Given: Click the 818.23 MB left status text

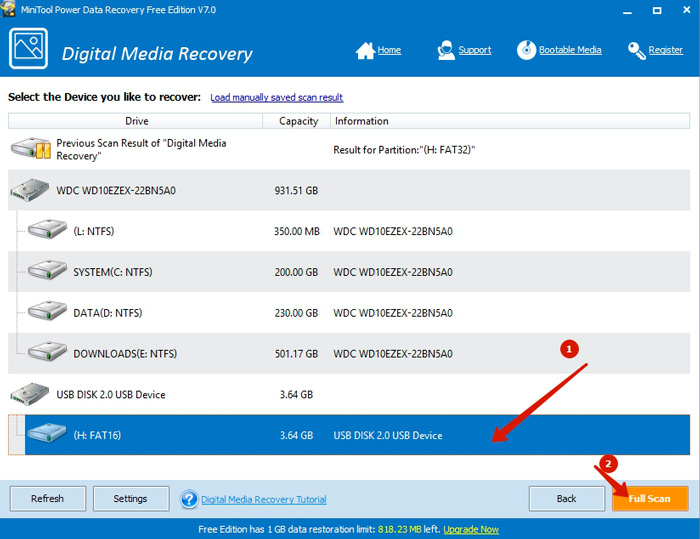Looking at the screenshot, I should (409, 530).
